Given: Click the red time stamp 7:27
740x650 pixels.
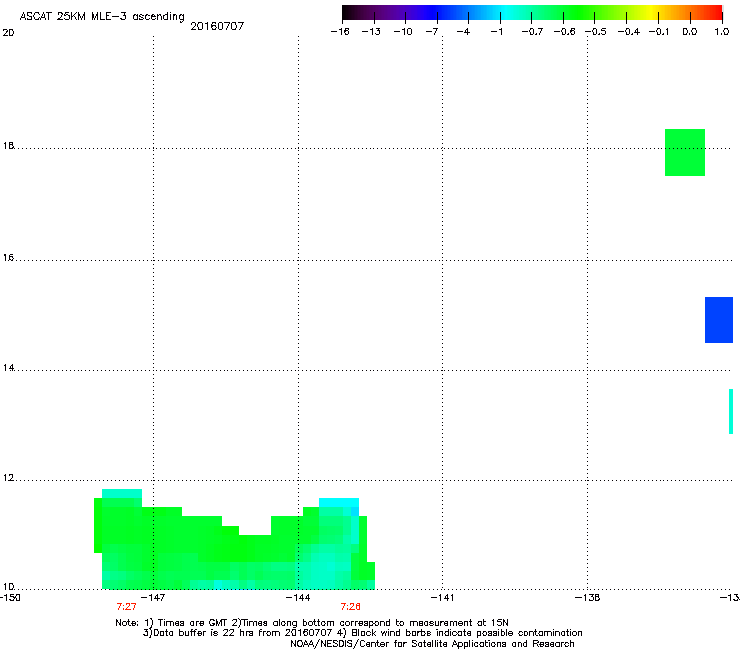Looking at the screenshot, I should pyautogui.click(x=126, y=607).
